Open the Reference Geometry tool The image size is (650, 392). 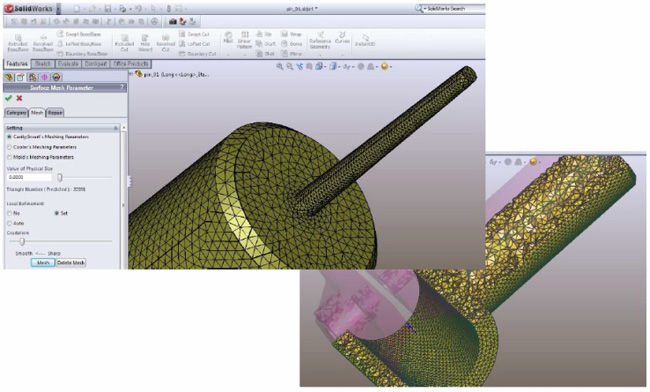(320, 41)
